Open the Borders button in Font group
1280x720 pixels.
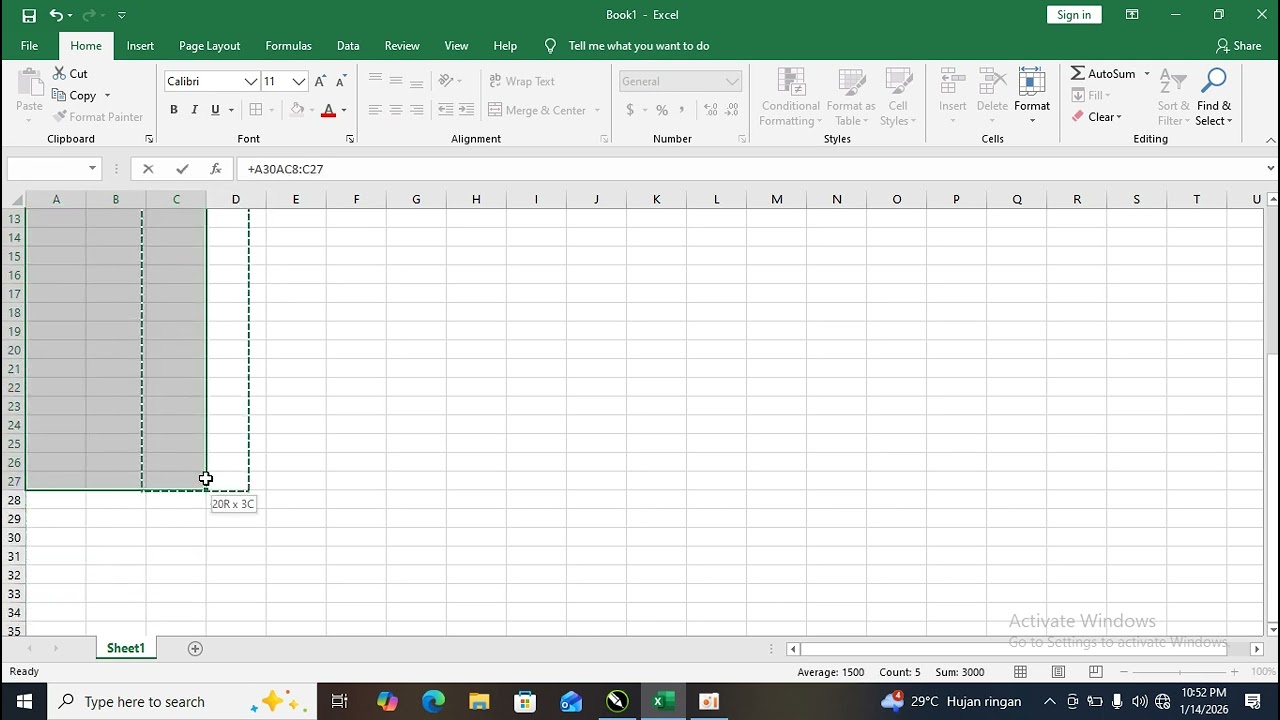[256, 110]
